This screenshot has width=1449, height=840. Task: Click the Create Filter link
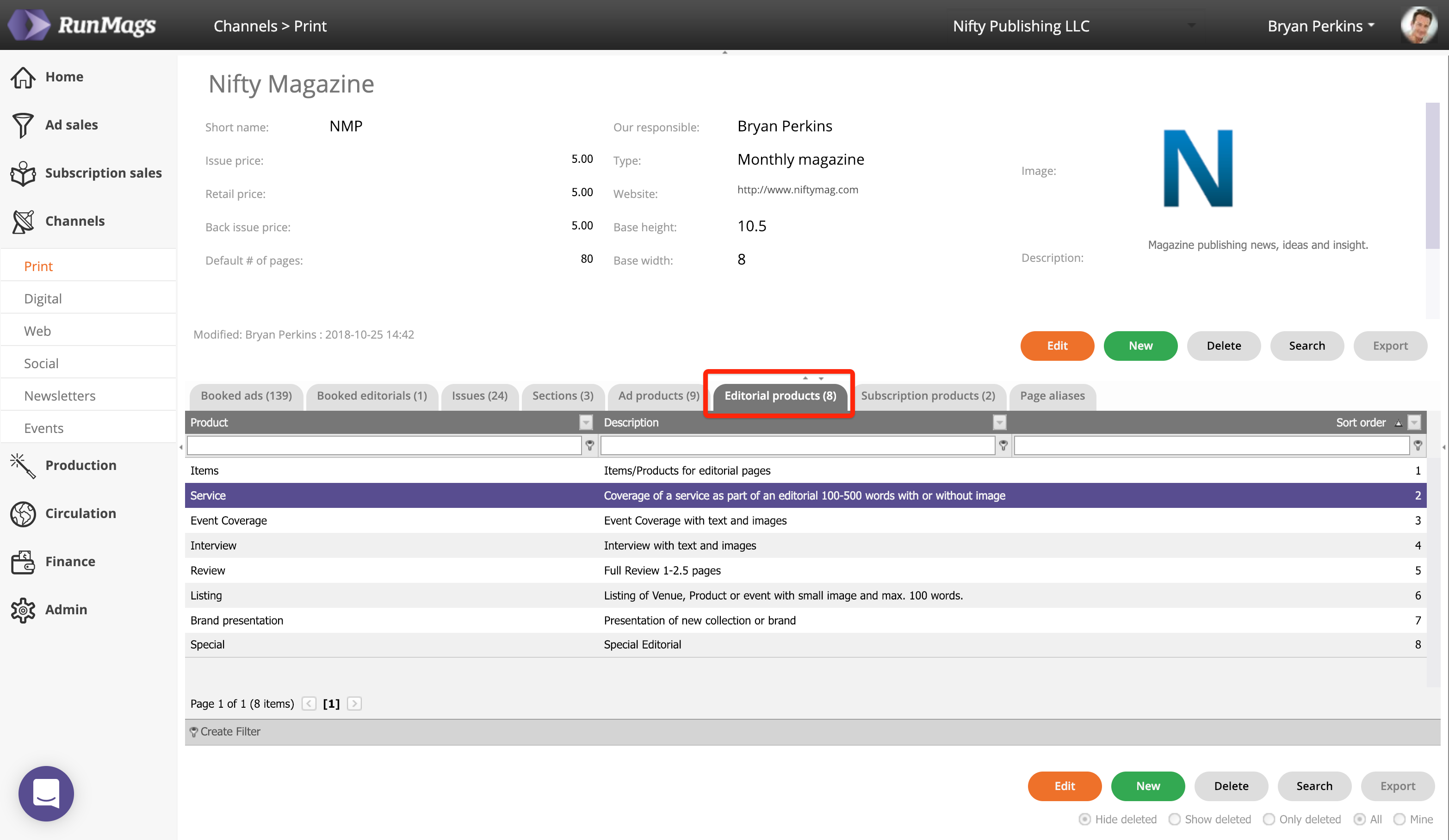click(230, 732)
